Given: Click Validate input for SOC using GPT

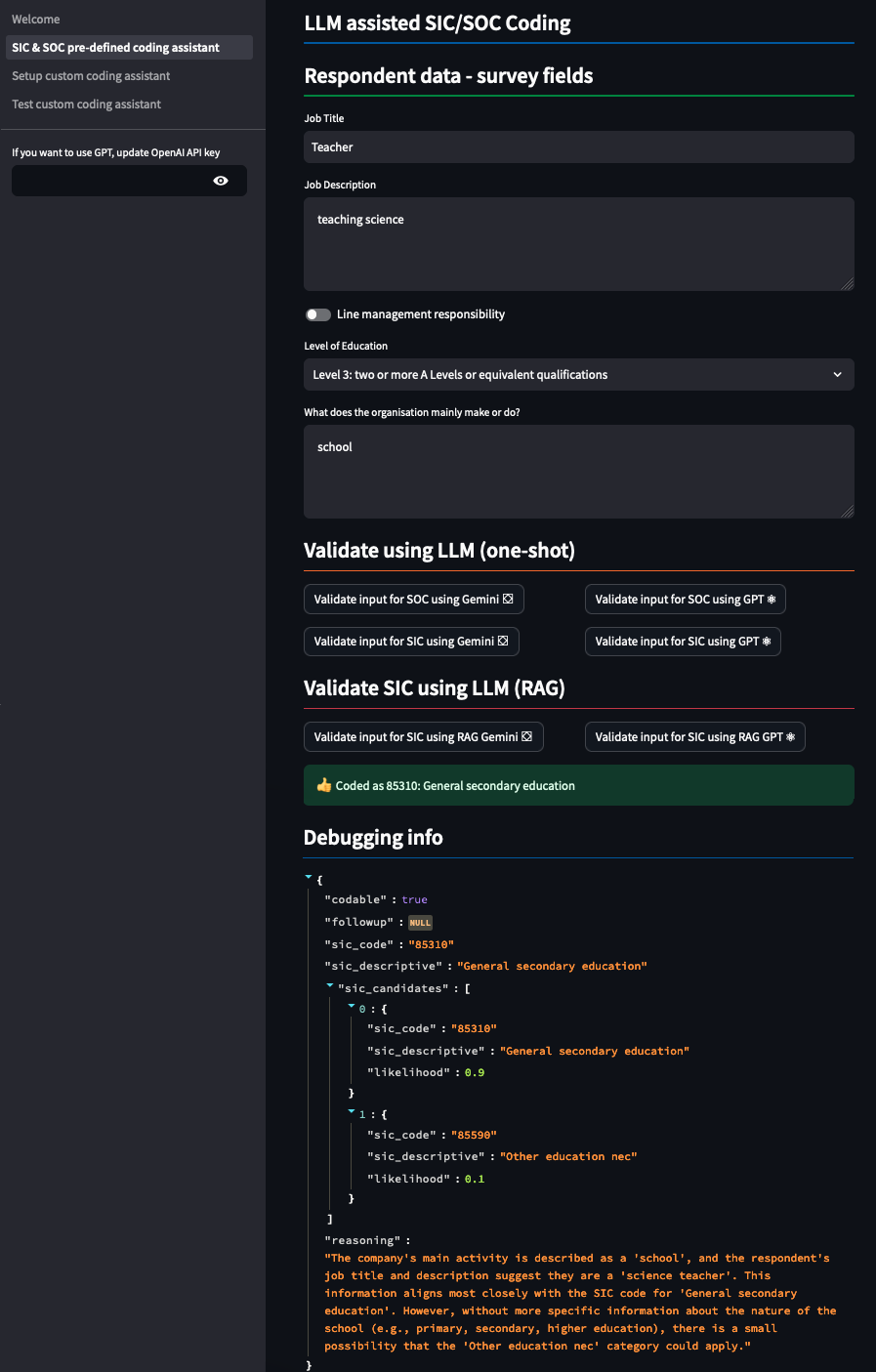Looking at the screenshot, I should click(x=685, y=600).
